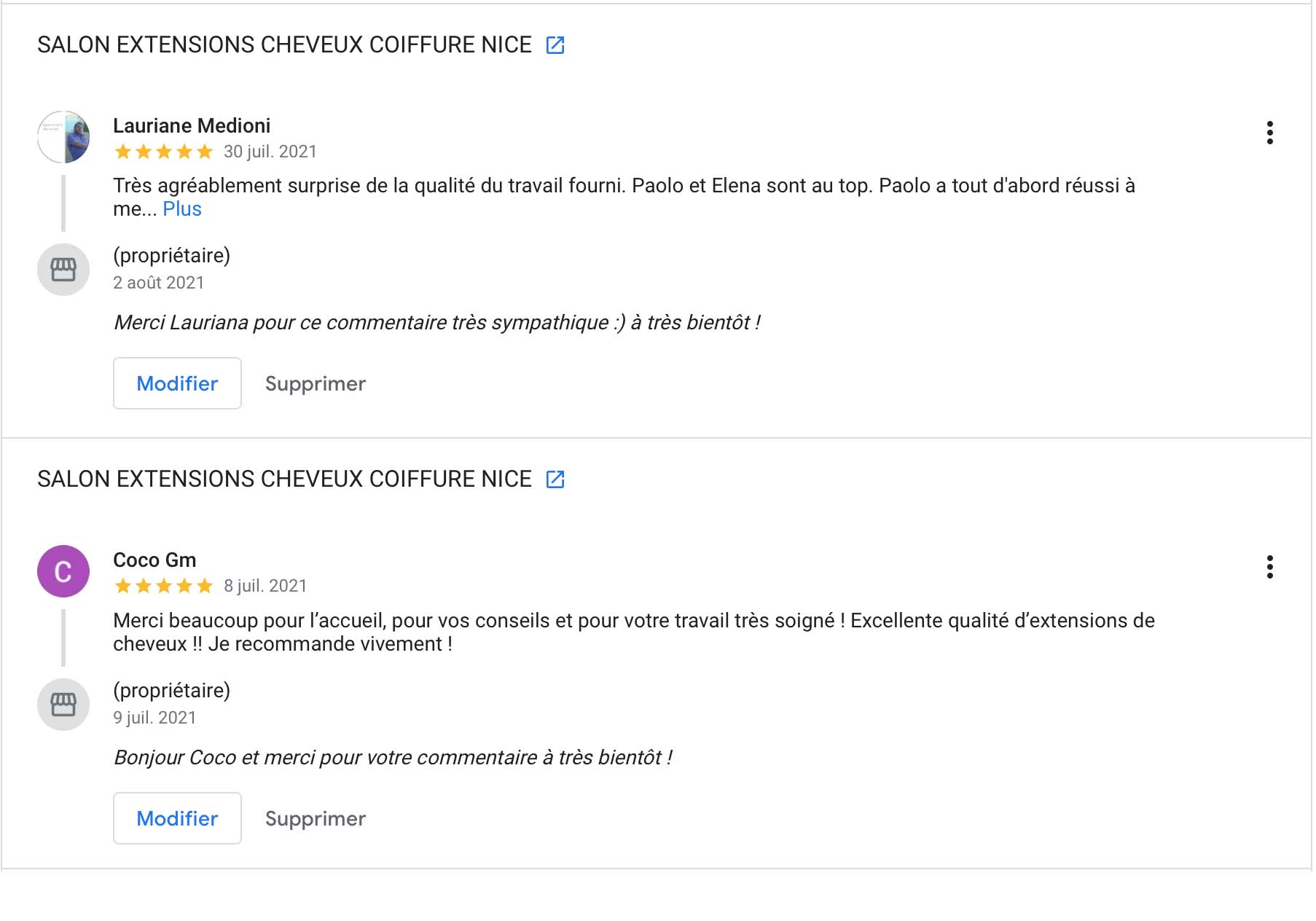
Task: Edit the reply to Coco Gm with Modifier
Action: coord(177,818)
